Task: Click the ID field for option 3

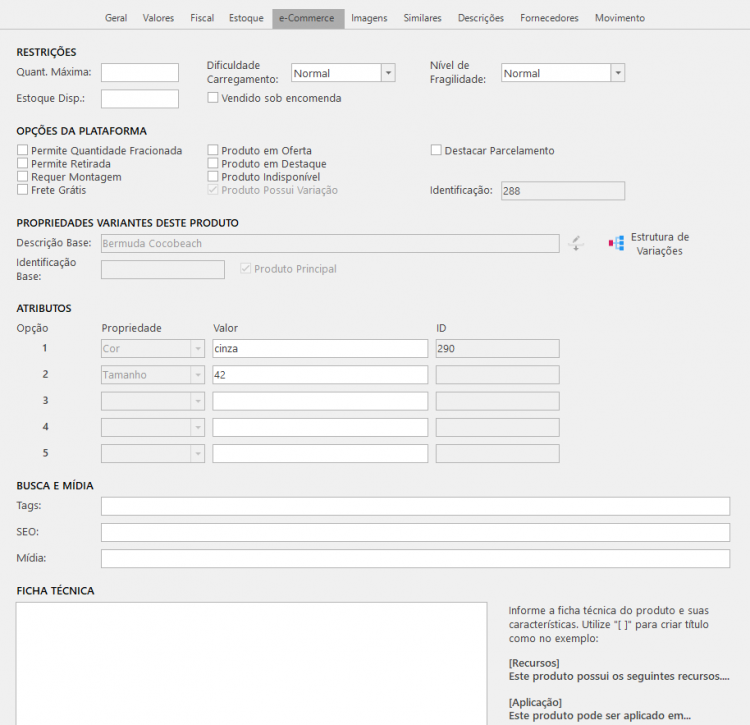Action: [x=497, y=401]
